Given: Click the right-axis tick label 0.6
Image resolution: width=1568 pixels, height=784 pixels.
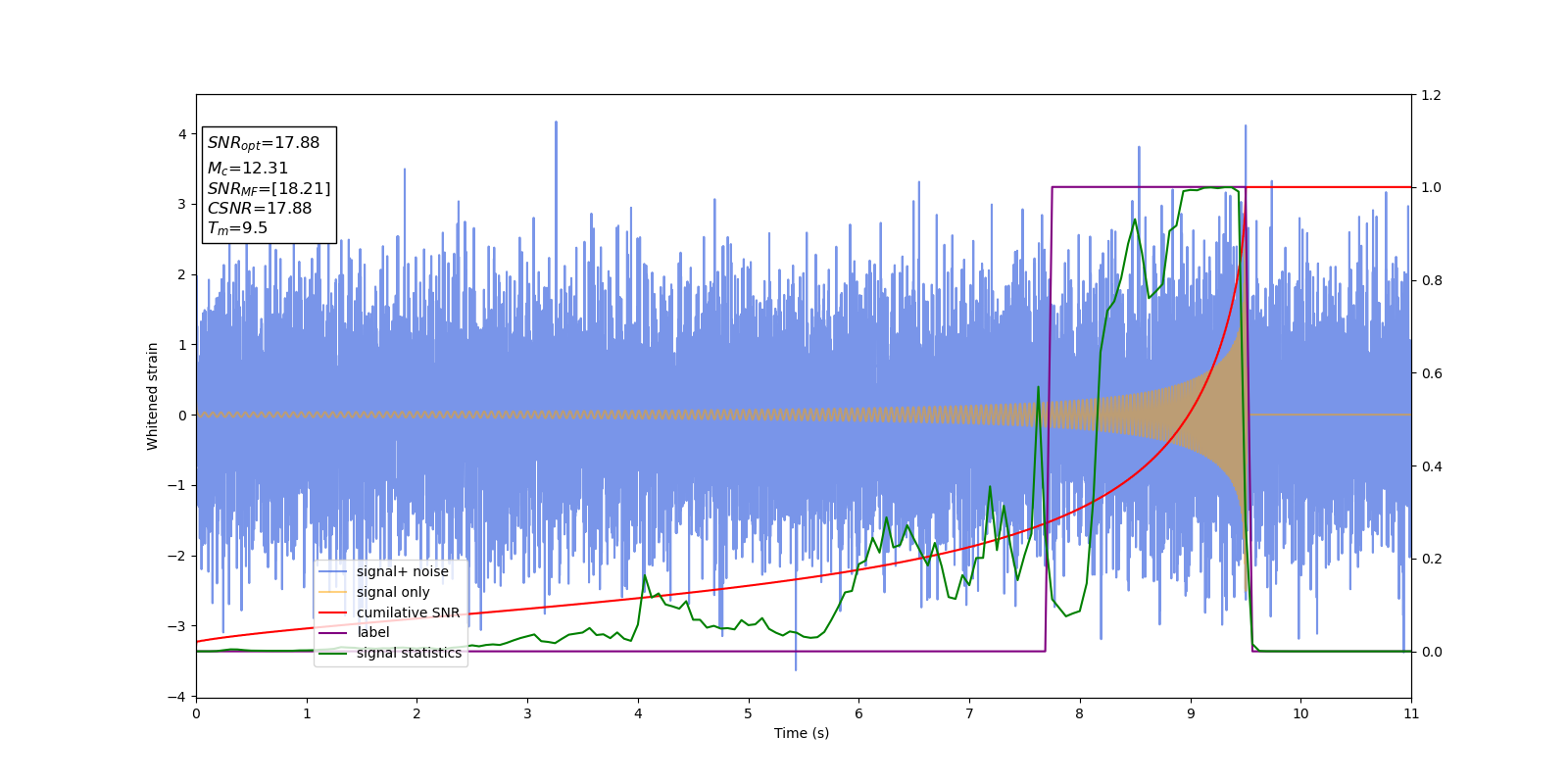Looking at the screenshot, I should pos(1431,373).
